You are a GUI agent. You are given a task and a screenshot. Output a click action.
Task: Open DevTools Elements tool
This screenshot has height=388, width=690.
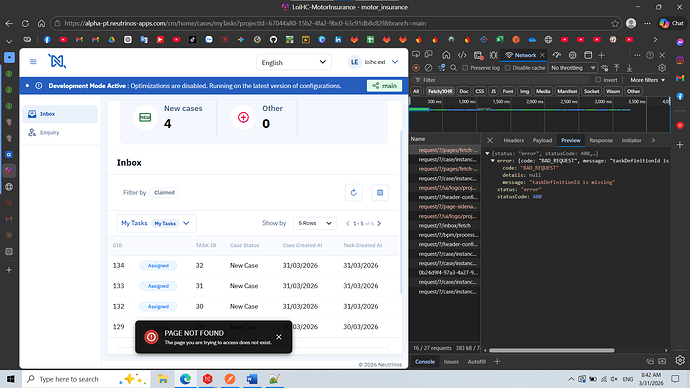click(x=462, y=55)
